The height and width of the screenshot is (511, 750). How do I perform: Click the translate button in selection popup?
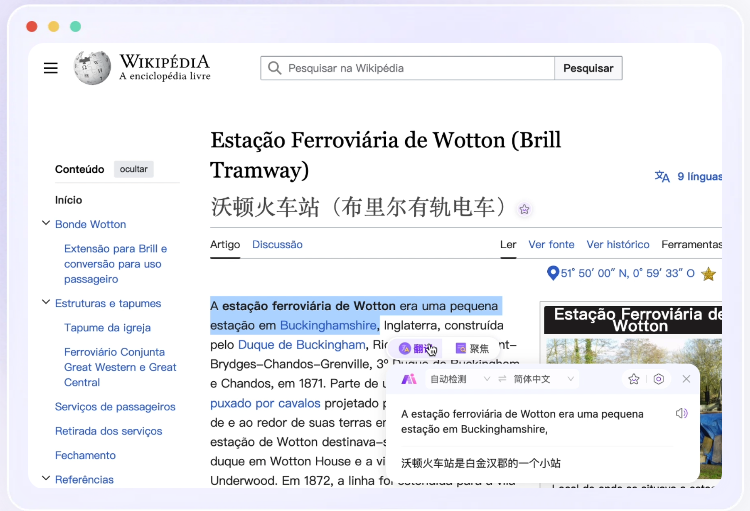coord(415,348)
